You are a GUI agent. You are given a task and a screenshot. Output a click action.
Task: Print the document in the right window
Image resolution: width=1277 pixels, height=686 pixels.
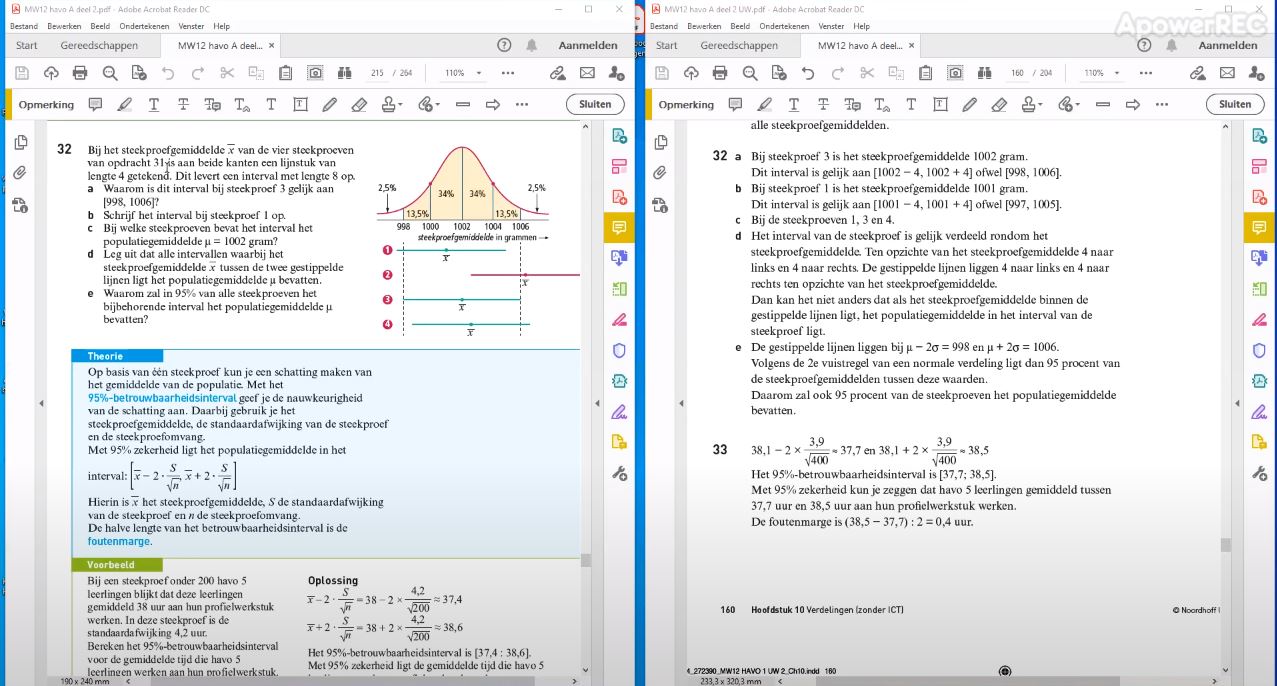pyautogui.click(x=720, y=73)
